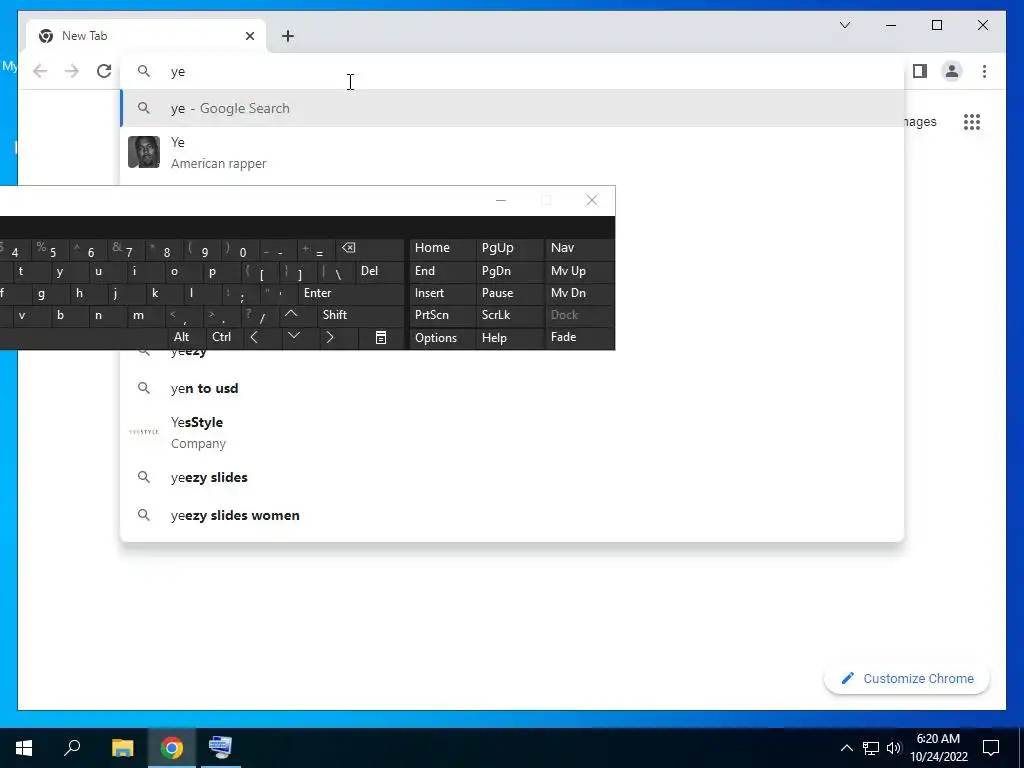Click the back navigation arrow in Chrome
Screen dimensions: 1024x768
tap(40, 71)
